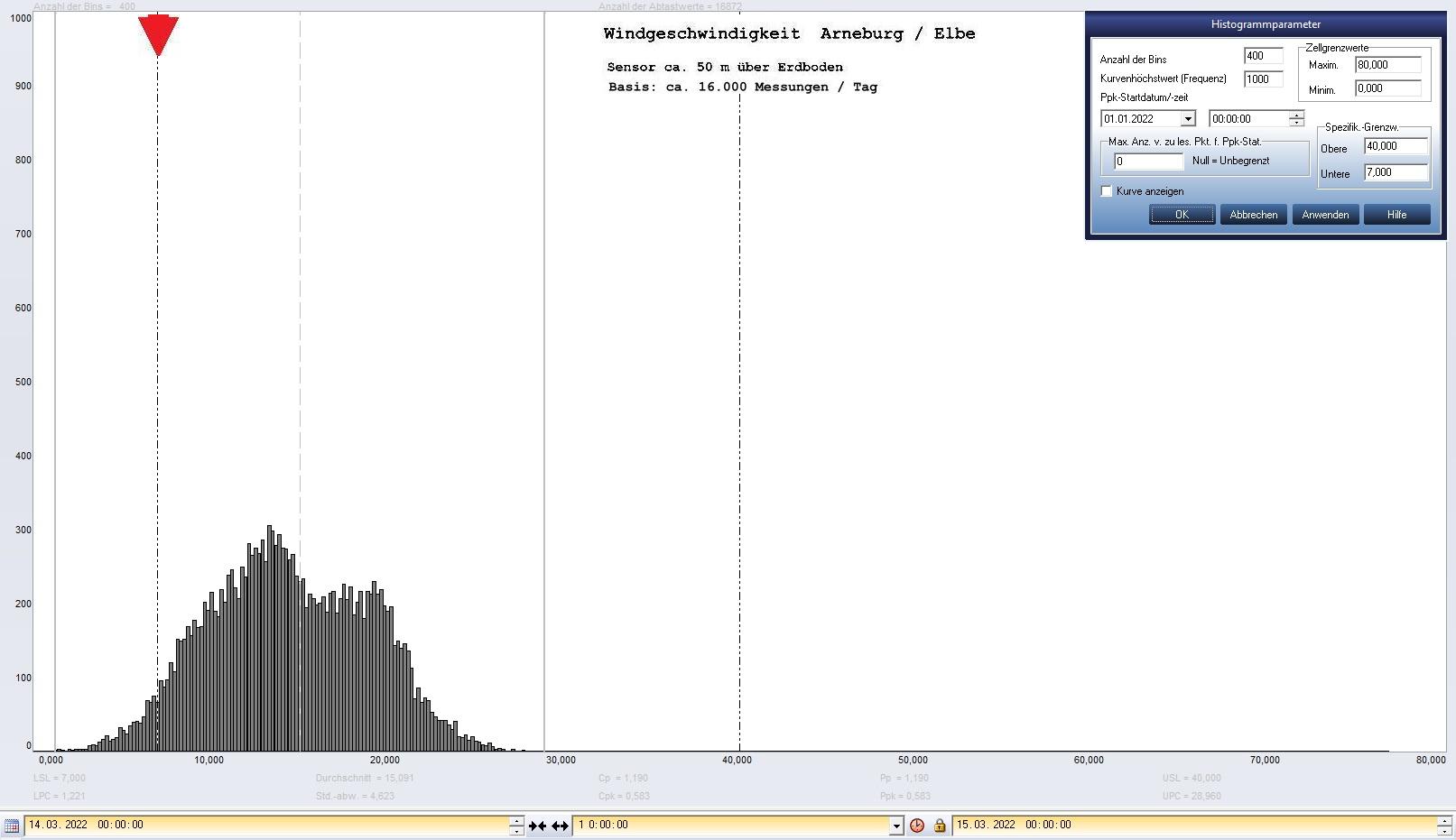Toggle the padlock lock icon
1456x840 pixels.
coord(940,826)
